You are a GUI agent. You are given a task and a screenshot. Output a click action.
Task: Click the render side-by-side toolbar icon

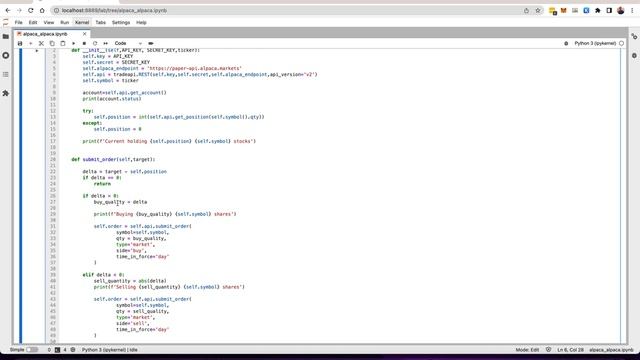(x=151, y=43)
